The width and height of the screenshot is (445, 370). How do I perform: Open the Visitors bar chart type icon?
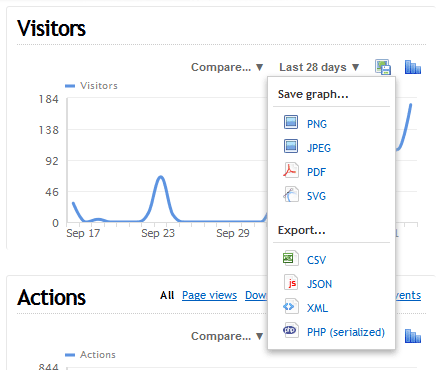413,67
